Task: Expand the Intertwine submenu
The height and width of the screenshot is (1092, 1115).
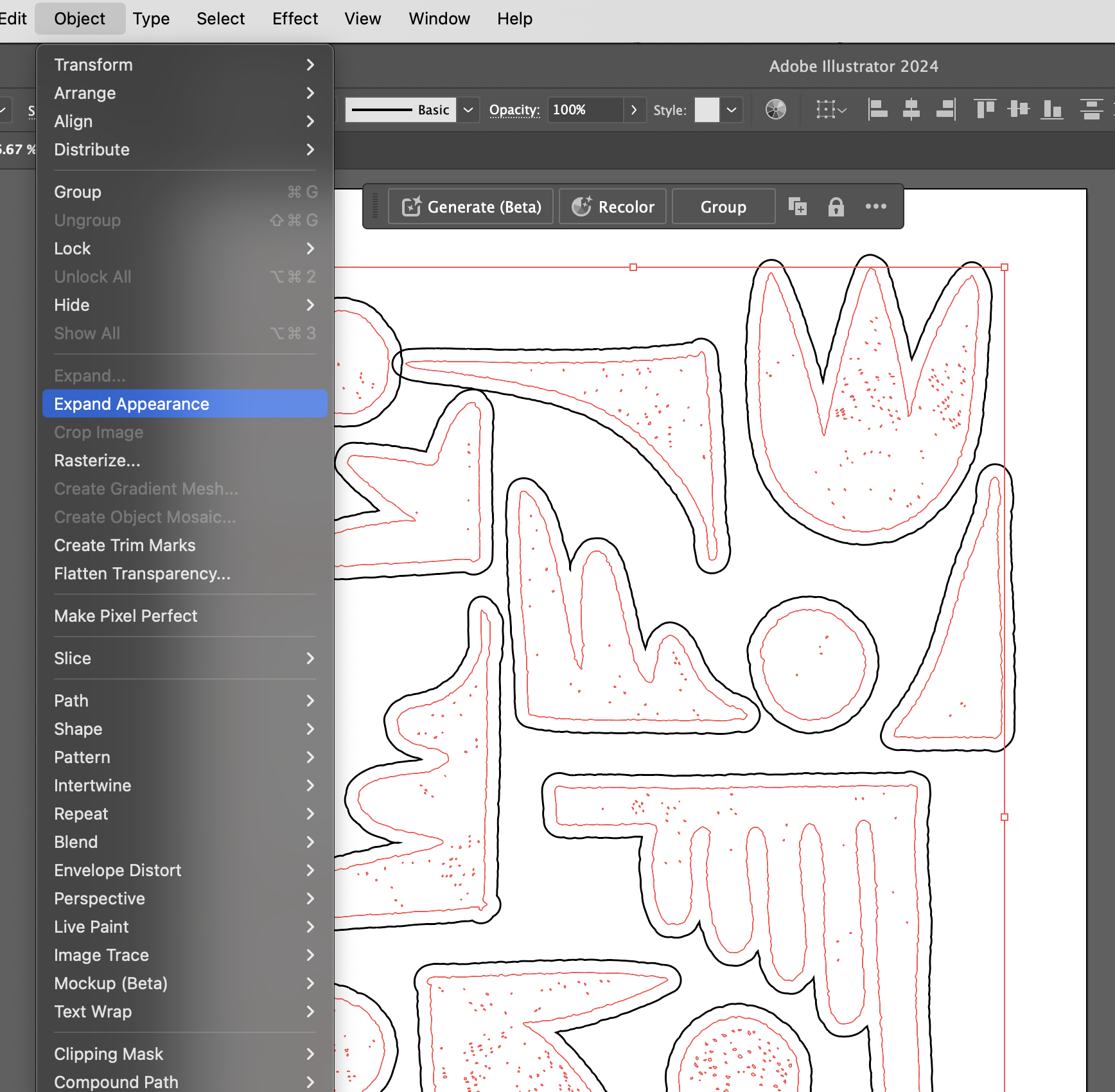Action: coord(185,786)
